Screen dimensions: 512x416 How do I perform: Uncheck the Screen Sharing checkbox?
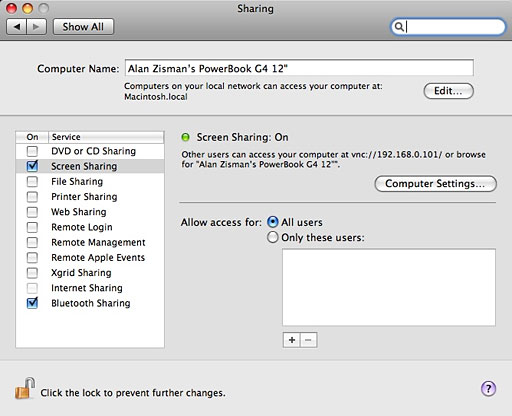click(x=32, y=166)
